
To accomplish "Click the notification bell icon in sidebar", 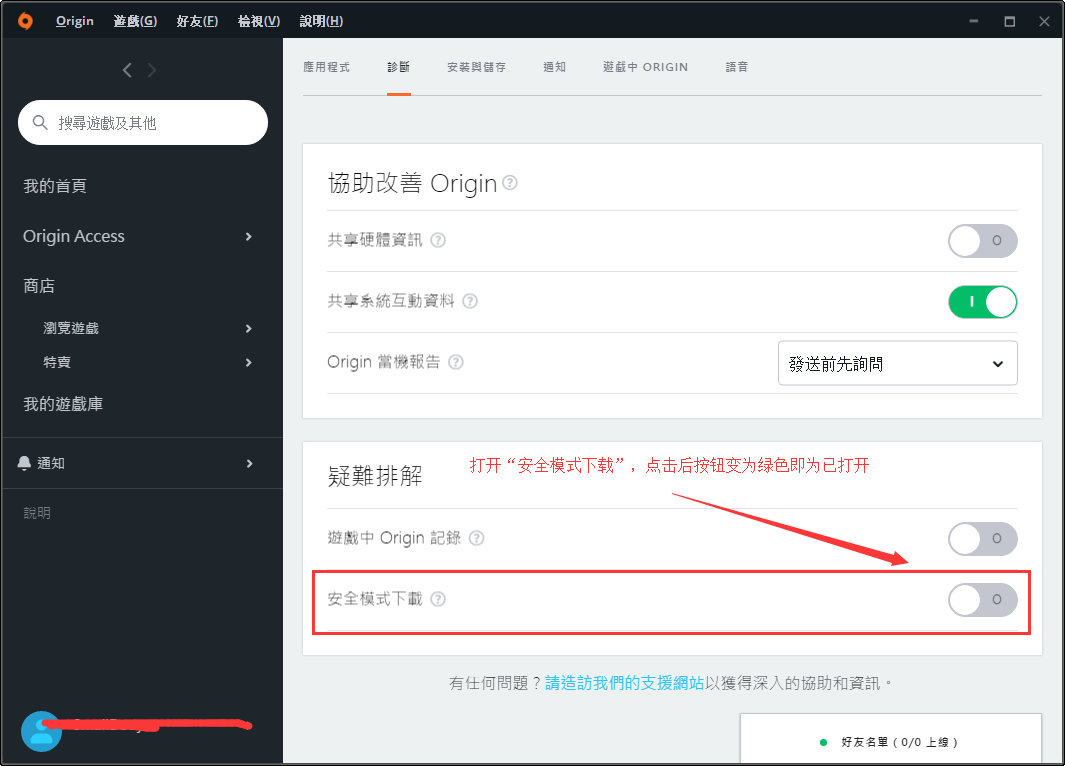I will (x=24, y=463).
